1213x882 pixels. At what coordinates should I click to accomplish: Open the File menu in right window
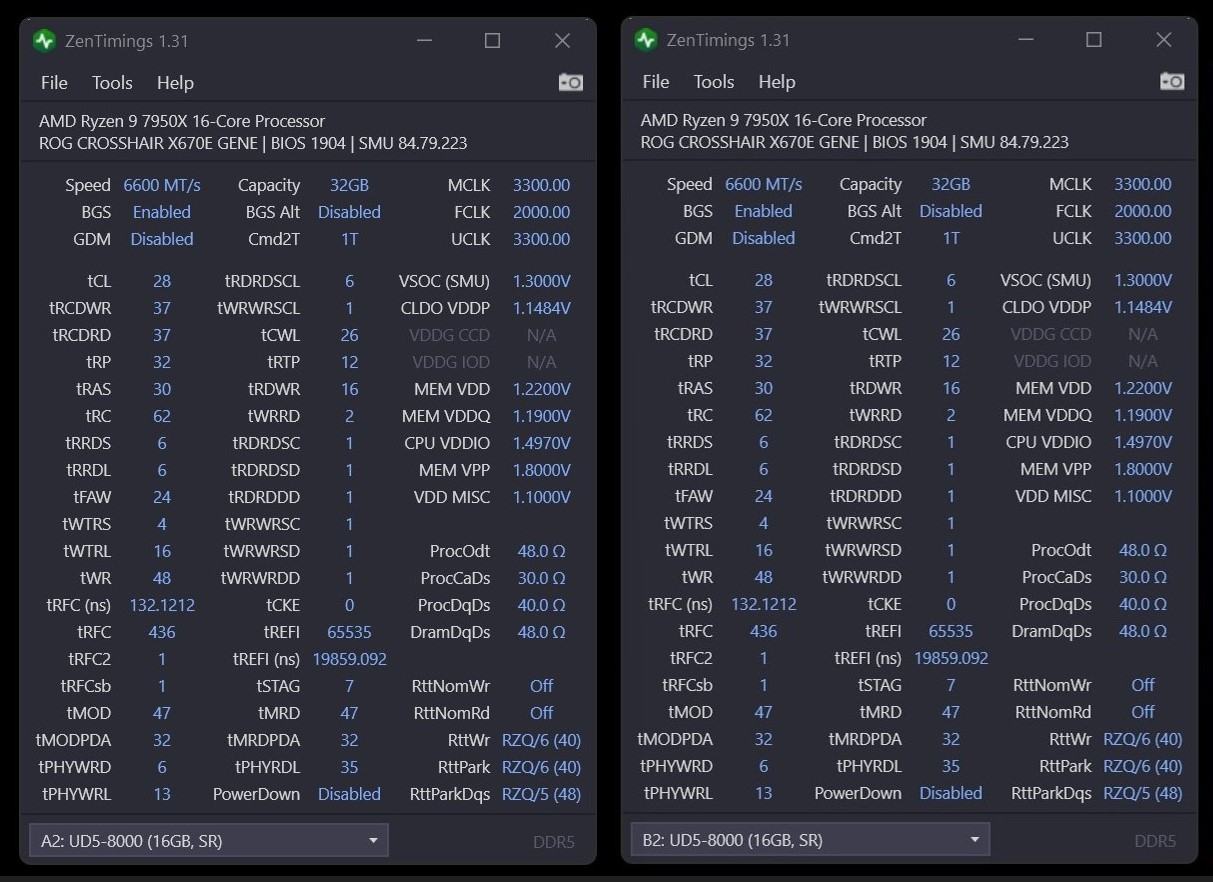pos(656,82)
